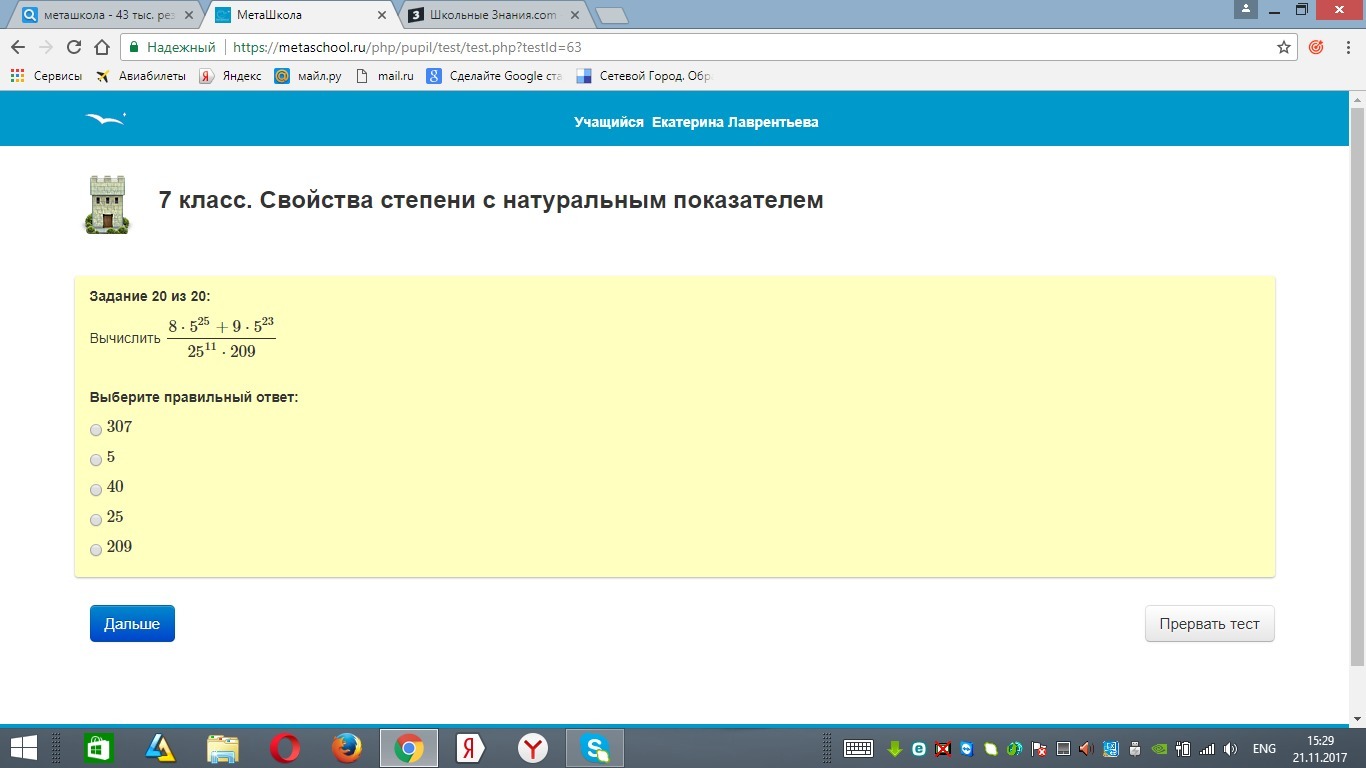Click the browser reload page icon
Screen dimensions: 1366x768
(73, 47)
